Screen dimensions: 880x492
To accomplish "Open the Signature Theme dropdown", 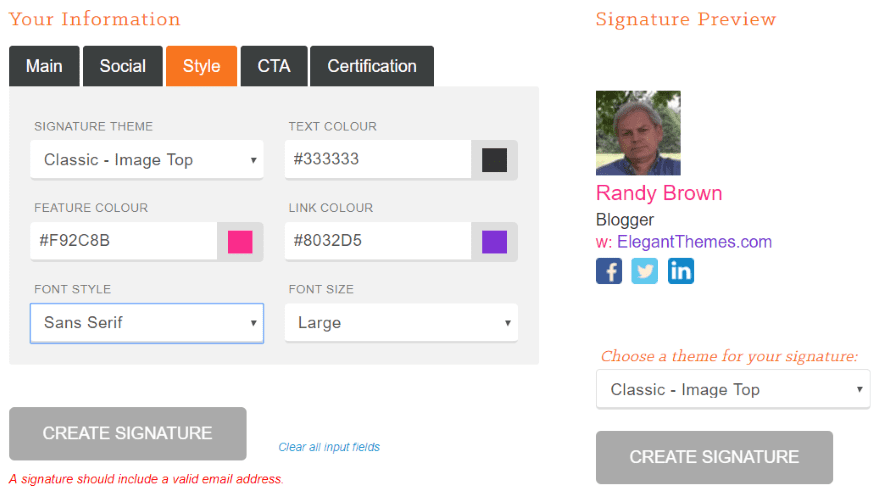I will point(147,160).
